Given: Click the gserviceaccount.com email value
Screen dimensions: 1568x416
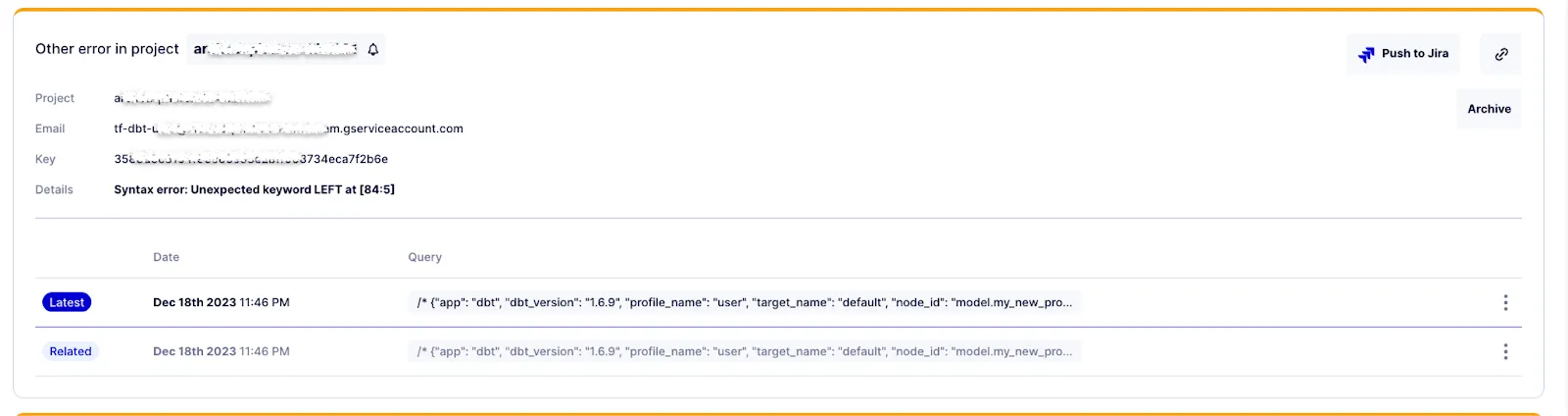Looking at the screenshot, I should pos(289,129).
